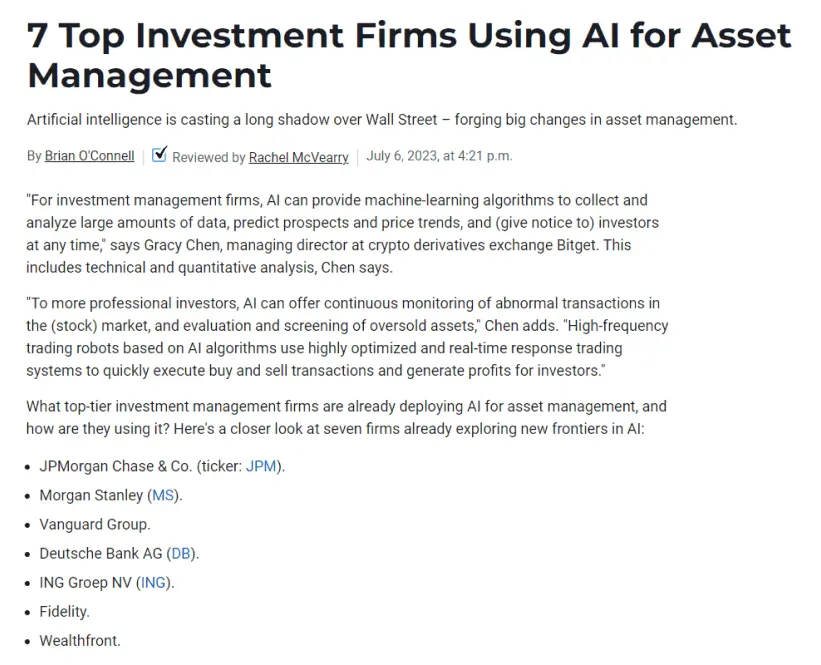
Task: Open the JPM ticker link
Action: click(261, 466)
